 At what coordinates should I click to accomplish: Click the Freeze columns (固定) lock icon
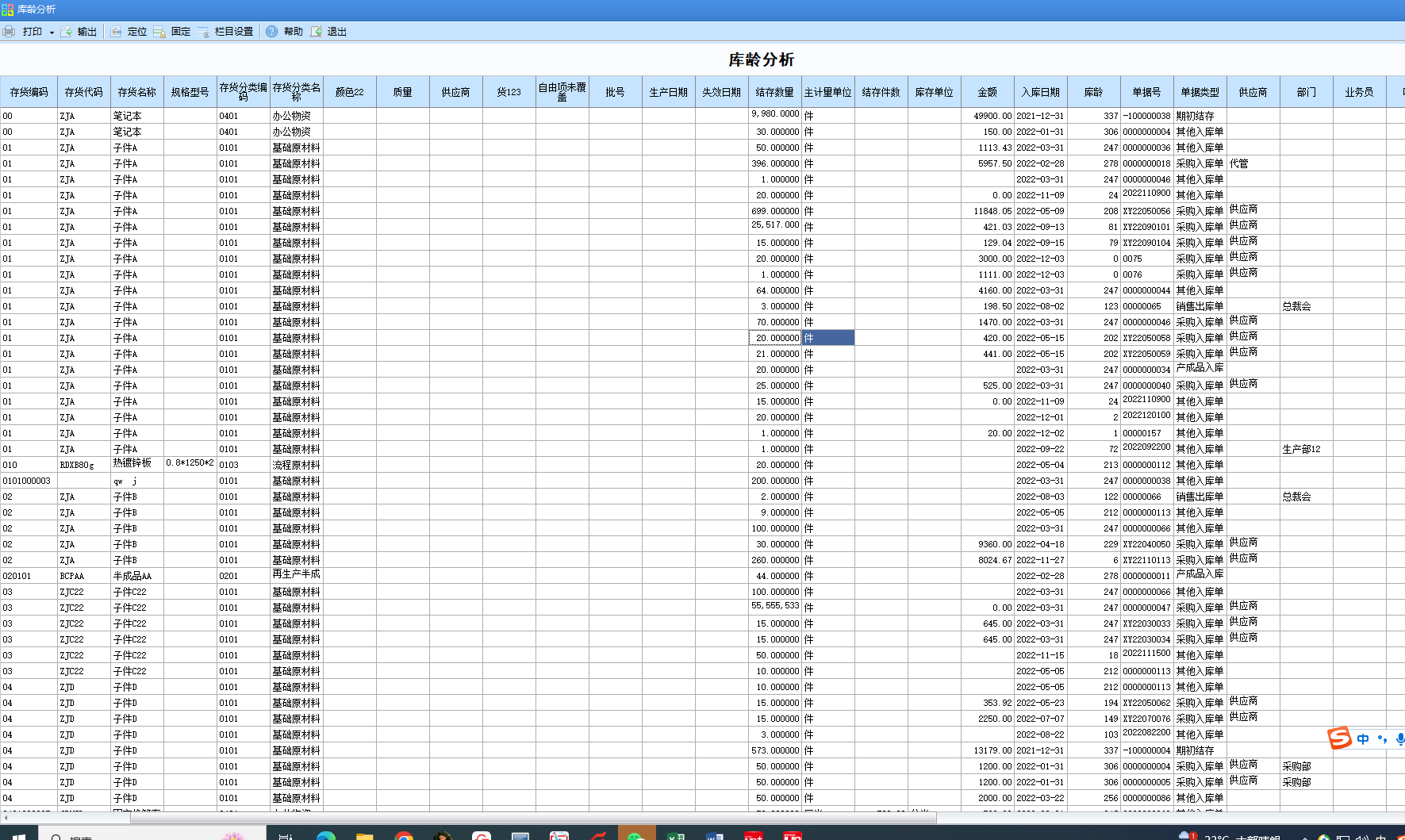[x=159, y=32]
